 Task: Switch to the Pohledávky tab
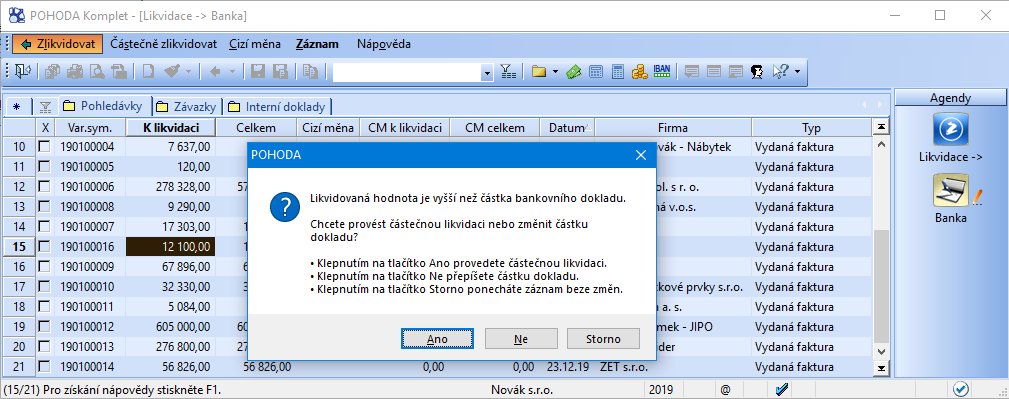pyautogui.click(x=105, y=106)
